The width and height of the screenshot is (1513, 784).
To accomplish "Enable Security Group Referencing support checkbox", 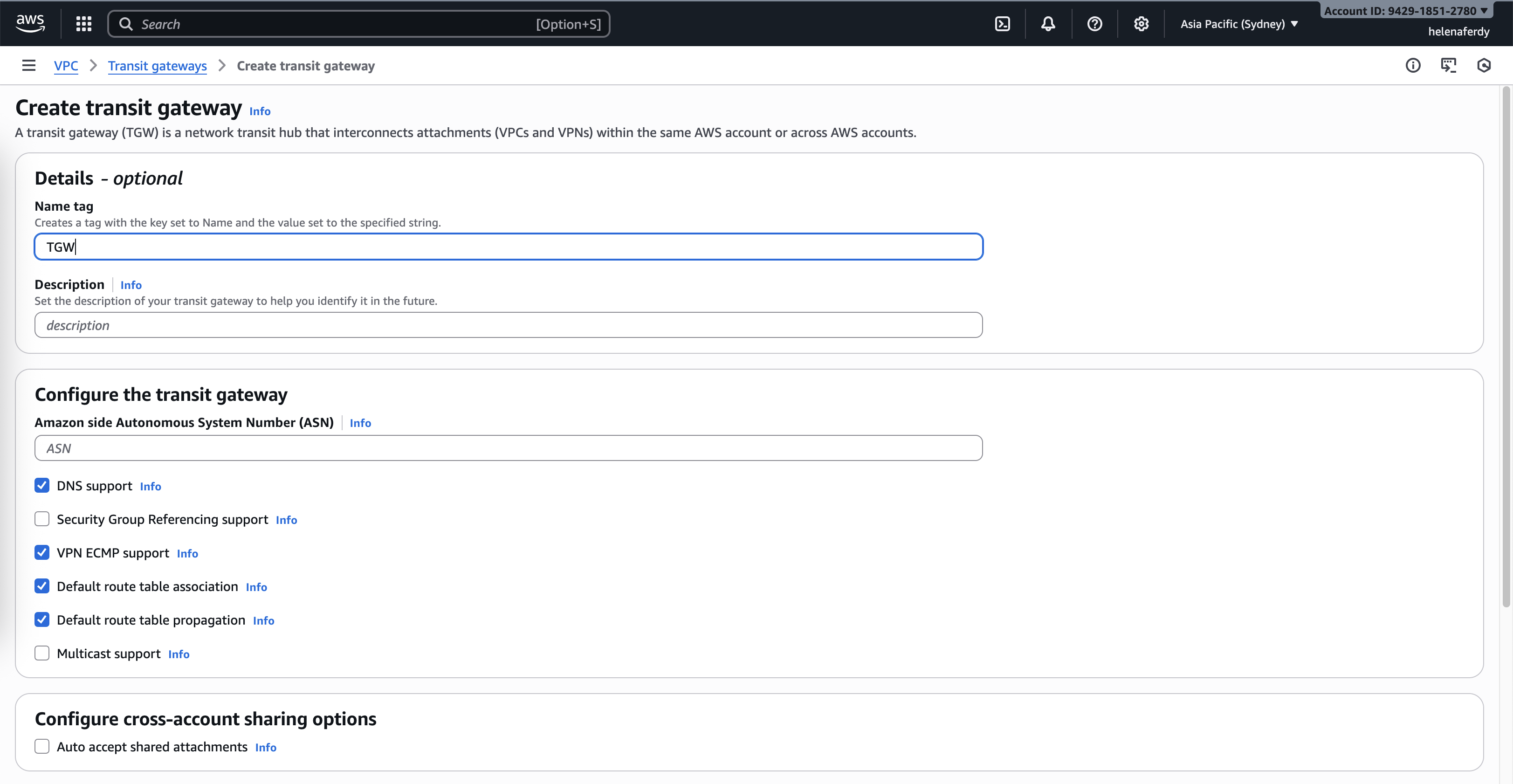I will tap(41, 519).
